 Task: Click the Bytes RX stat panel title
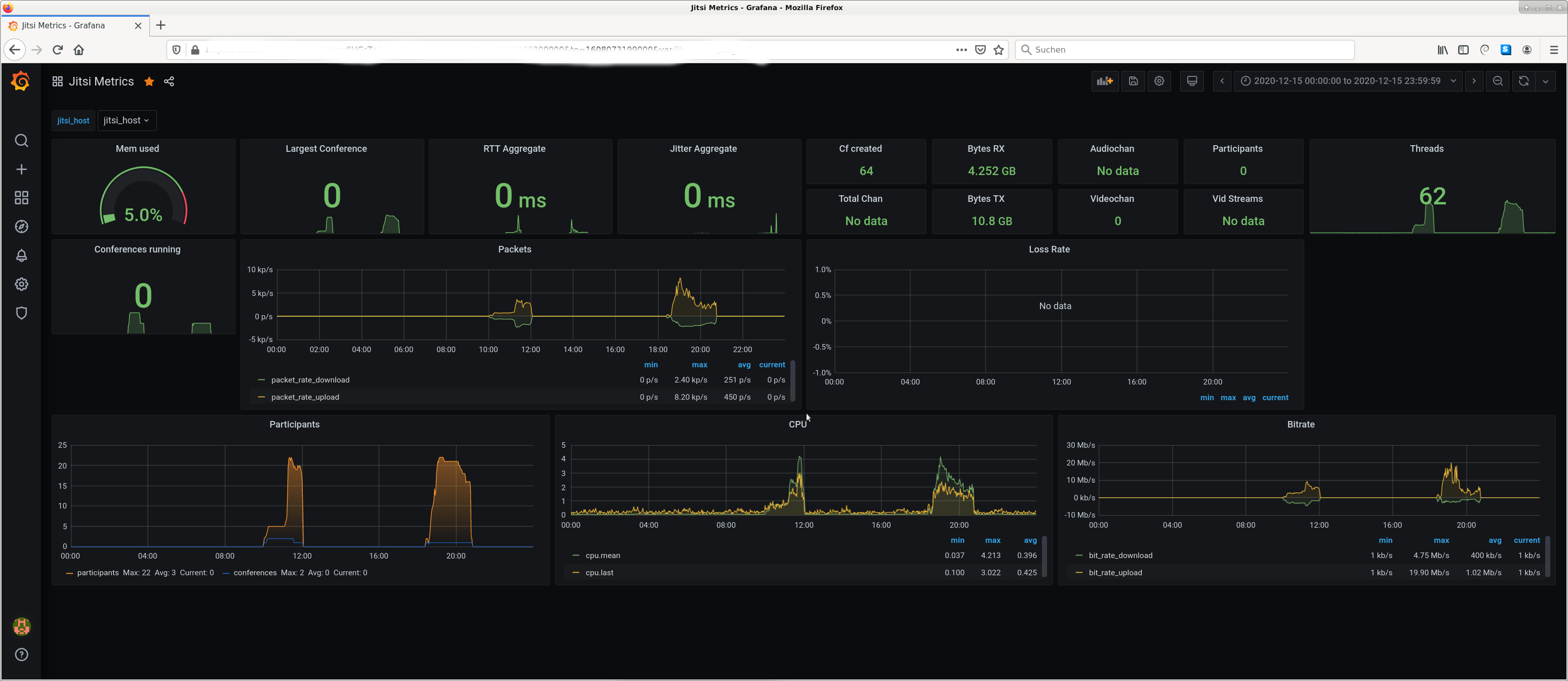point(985,148)
